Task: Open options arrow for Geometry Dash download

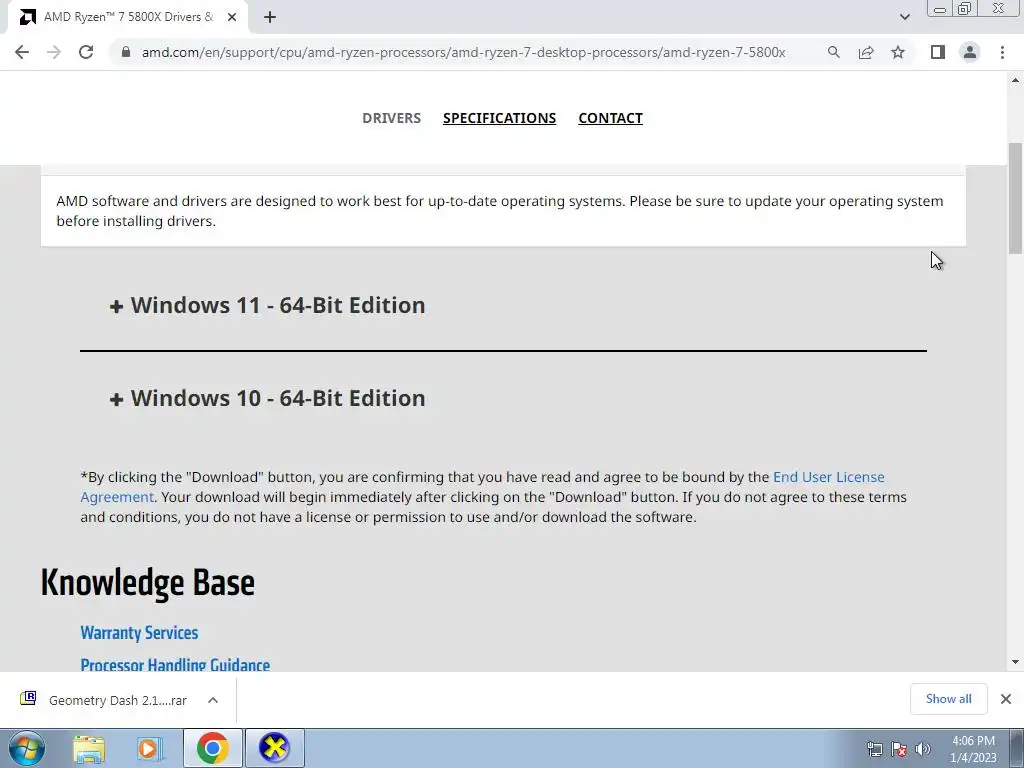Action: point(213,700)
